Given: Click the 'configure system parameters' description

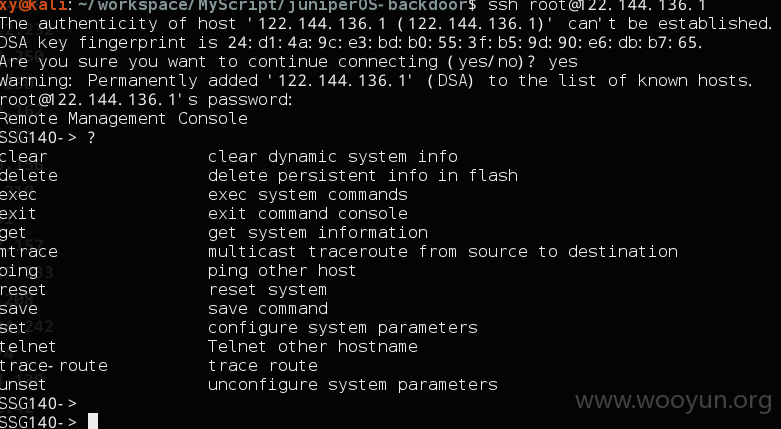Looking at the screenshot, I should 343,328.
